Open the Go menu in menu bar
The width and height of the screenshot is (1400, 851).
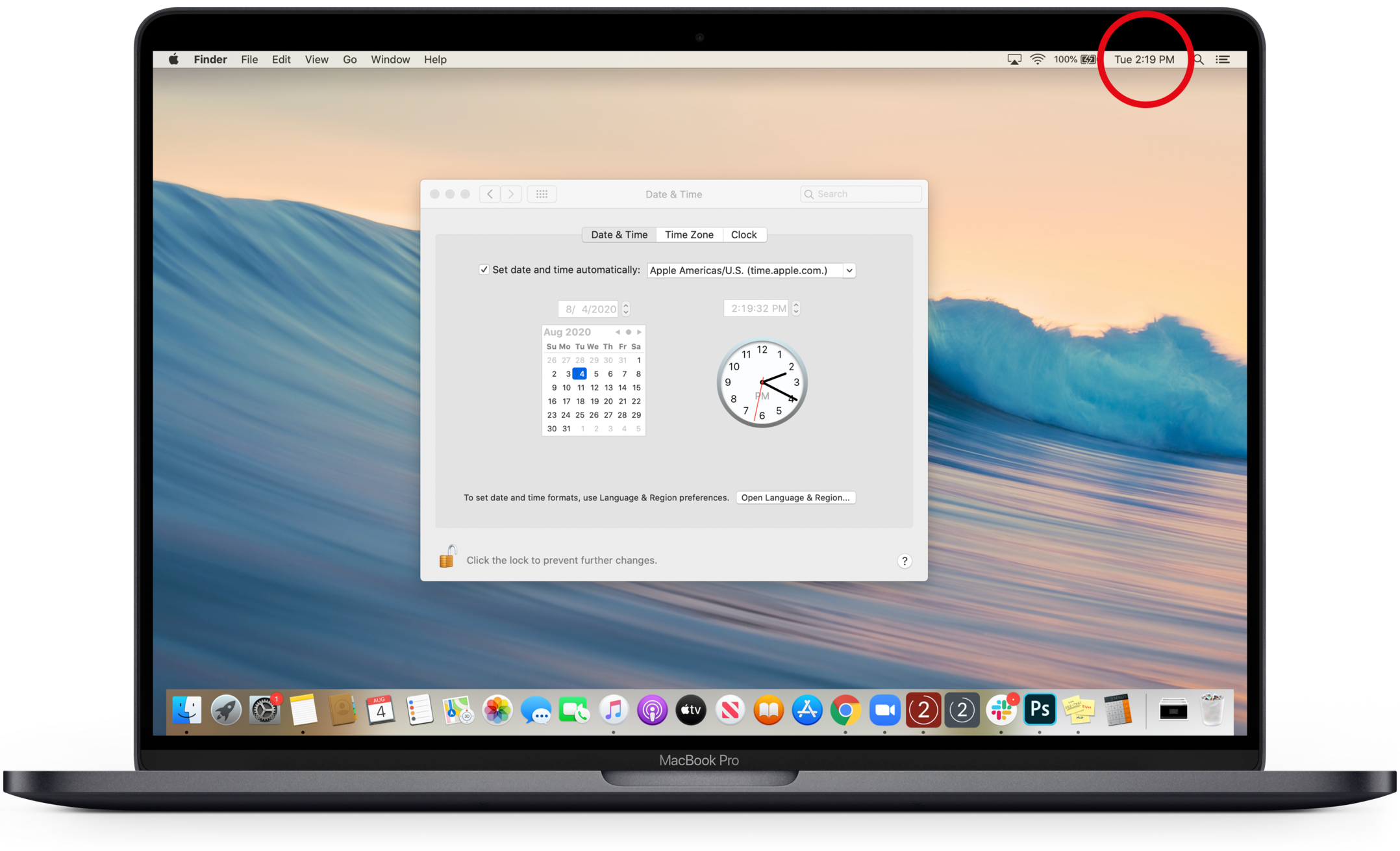pos(349,60)
